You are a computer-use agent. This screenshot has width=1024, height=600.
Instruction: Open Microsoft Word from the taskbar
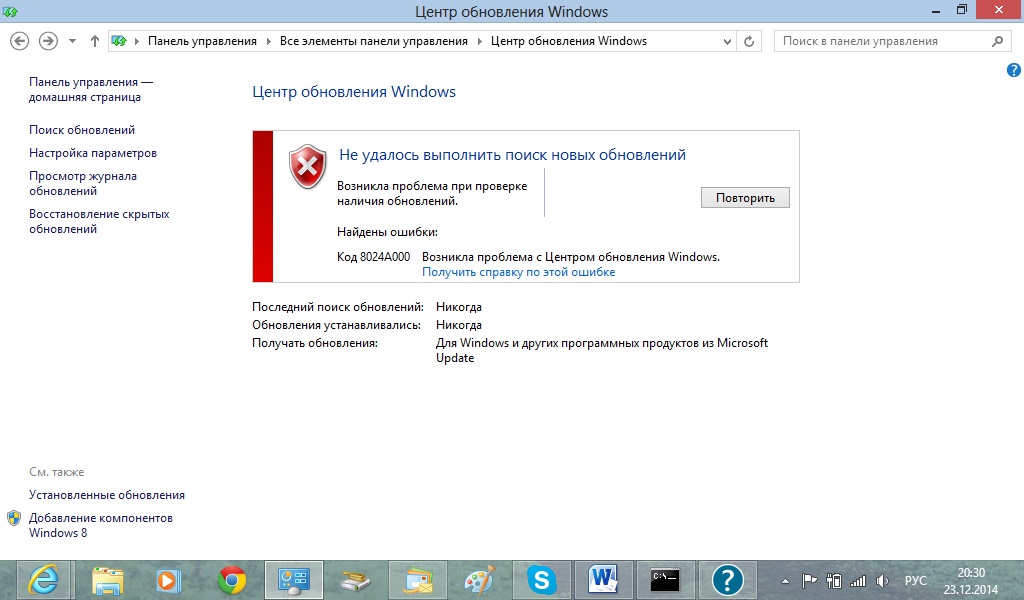(603, 580)
